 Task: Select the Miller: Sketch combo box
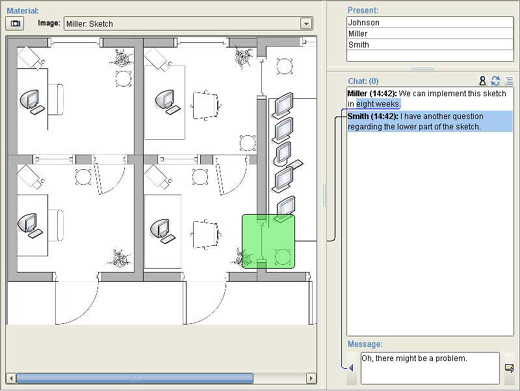click(x=188, y=24)
